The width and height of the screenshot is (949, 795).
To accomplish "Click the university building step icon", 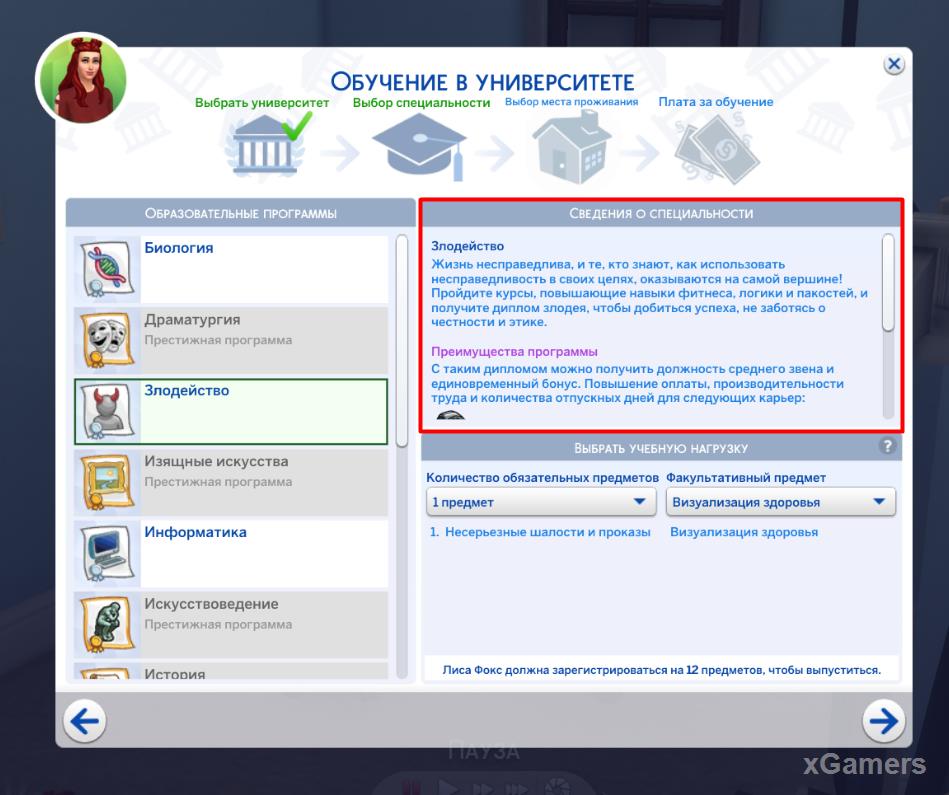I will [x=264, y=145].
